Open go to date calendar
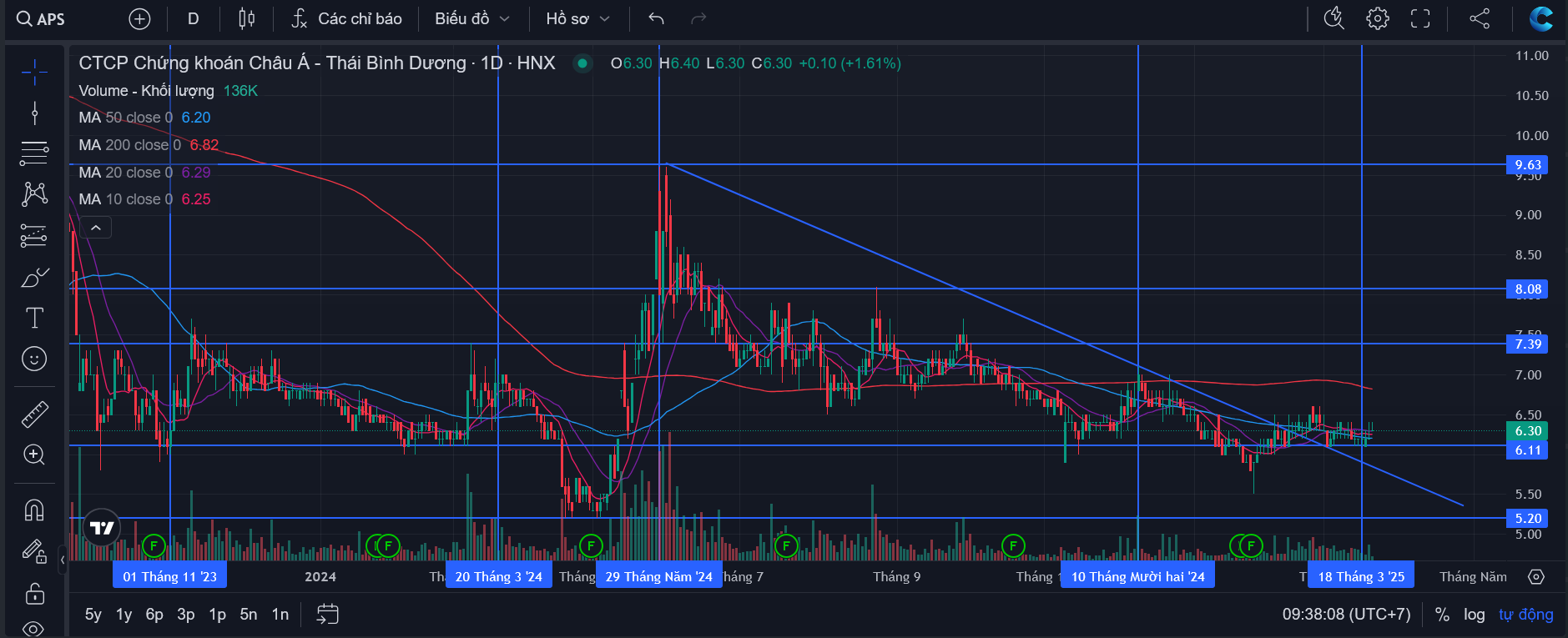The height and width of the screenshot is (638, 1568). [x=328, y=615]
